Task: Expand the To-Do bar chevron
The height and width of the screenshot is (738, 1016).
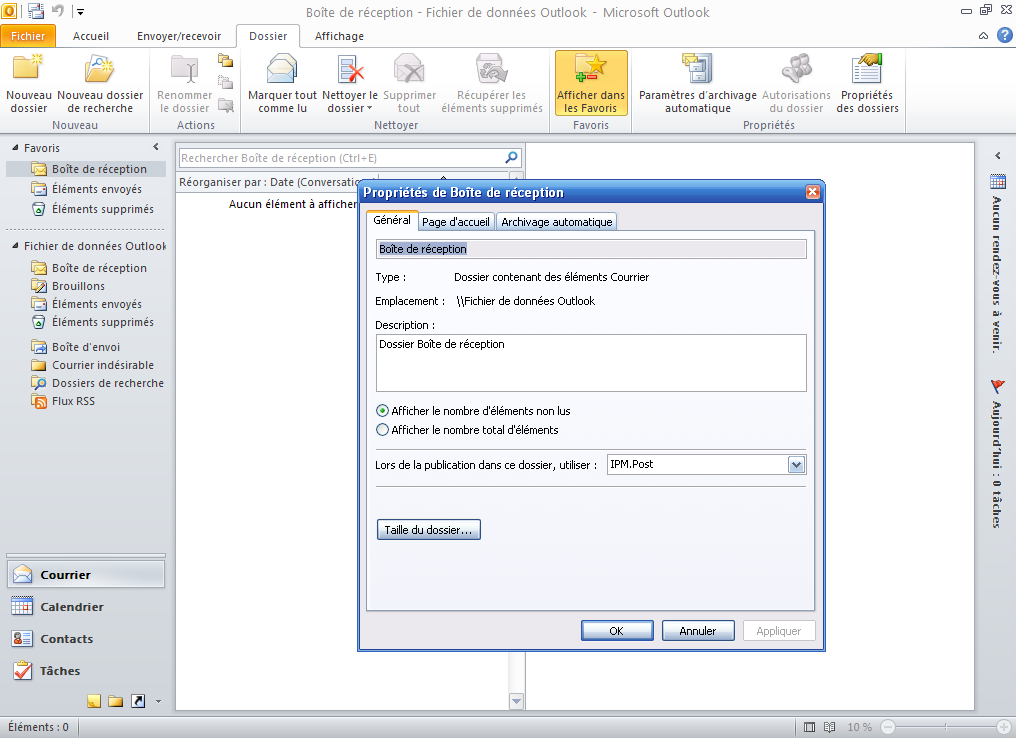Action: 998,156
